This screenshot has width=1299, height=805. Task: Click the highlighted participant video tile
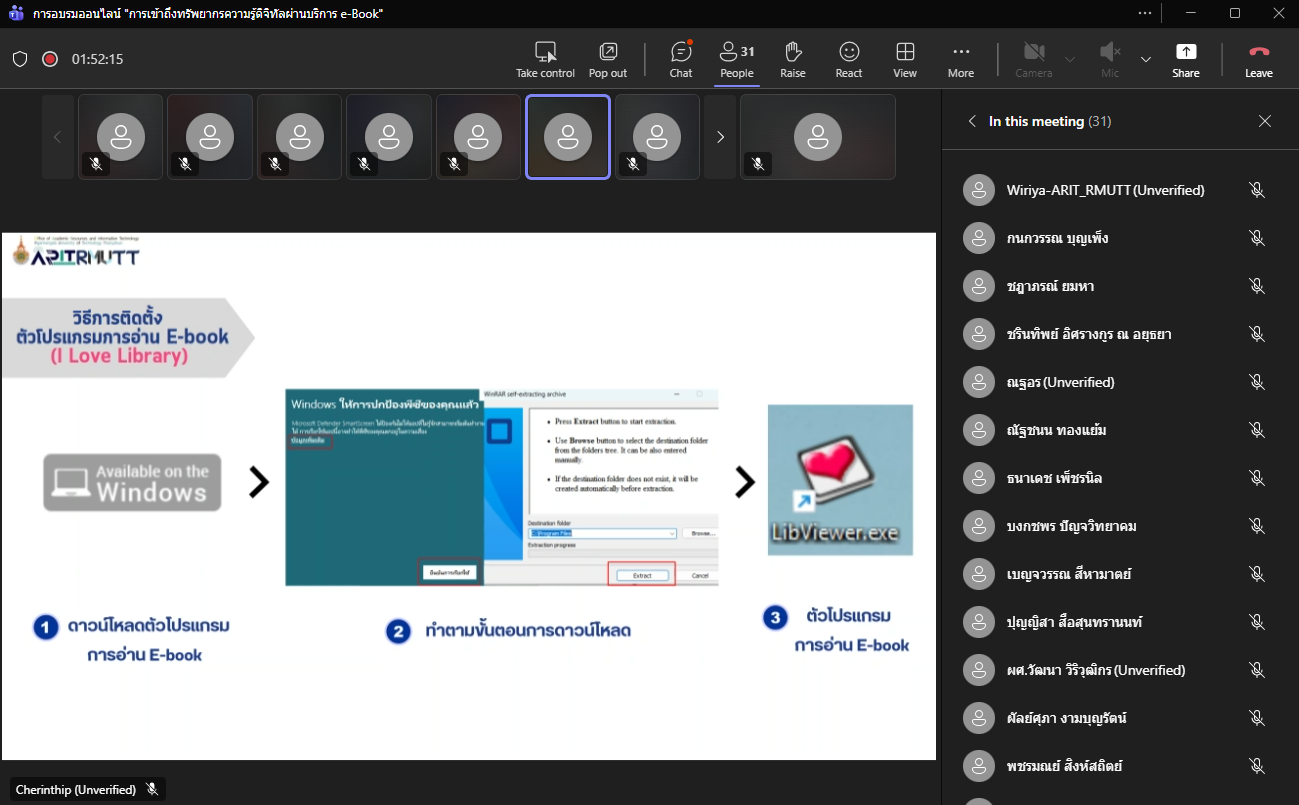(x=568, y=137)
